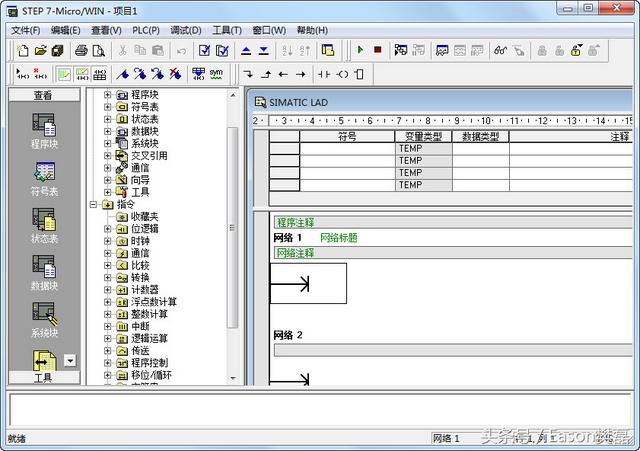640x451 pixels.
Task: Click the sidebar scroll down arrow button
Action: (x=70, y=361)
